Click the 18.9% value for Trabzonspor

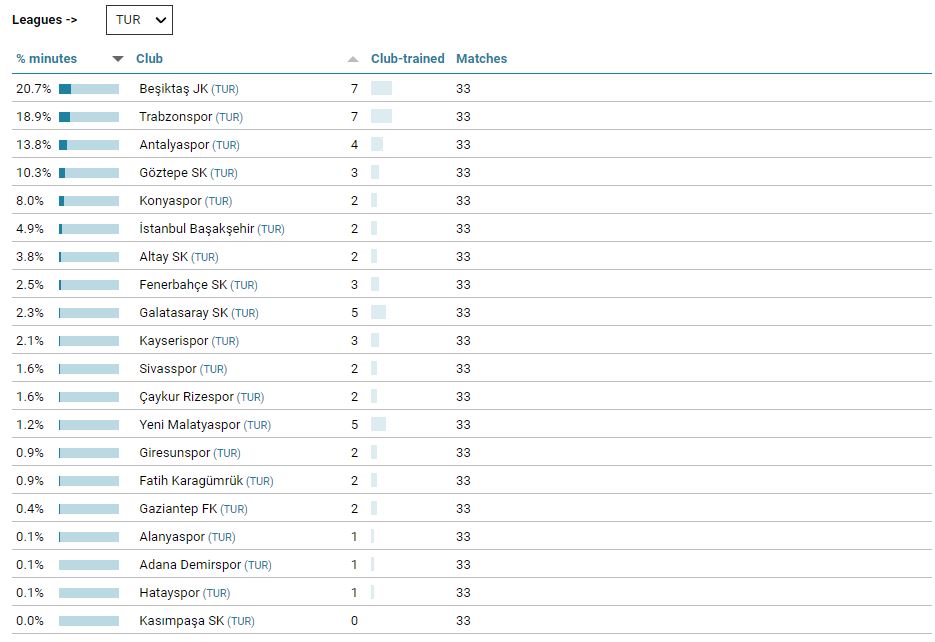click(x=33, y=117)
